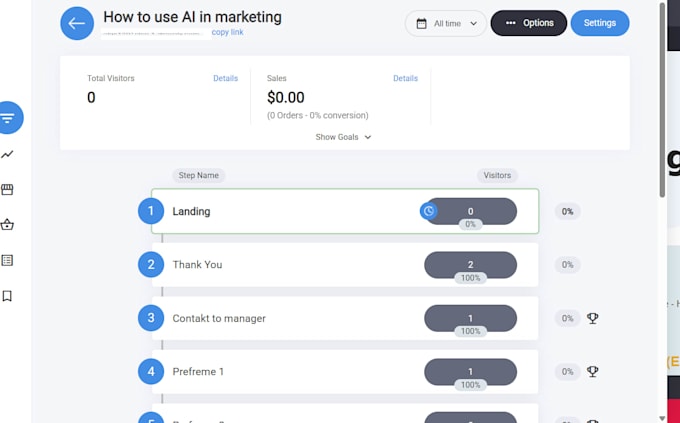Open Total Visitors Details link
Image resolution: width=680 pixels, height=423 pixels.
click(x=226, y=78)
